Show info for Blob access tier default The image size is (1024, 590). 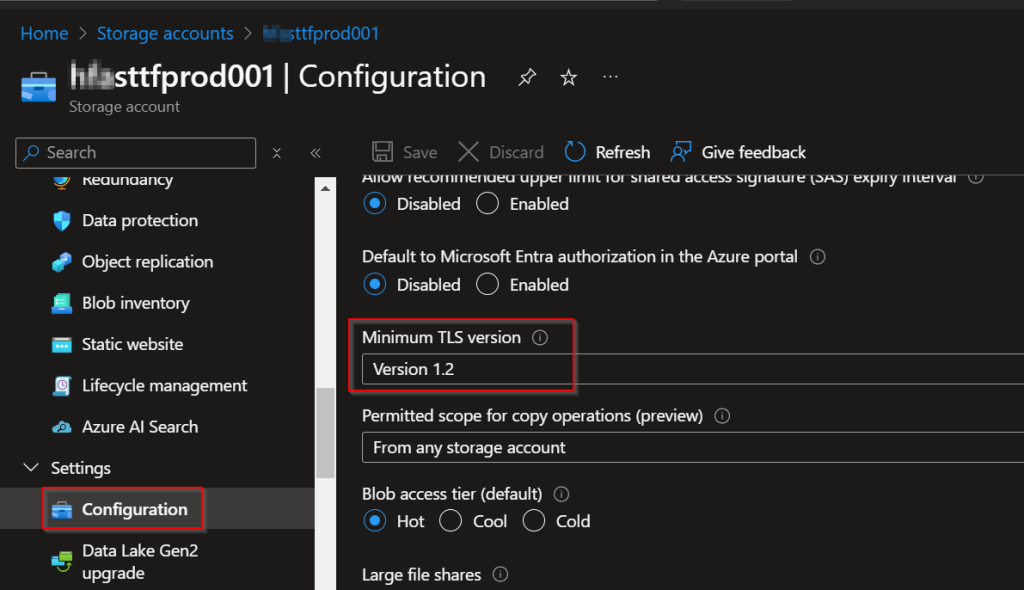click(x=561, y=494)
